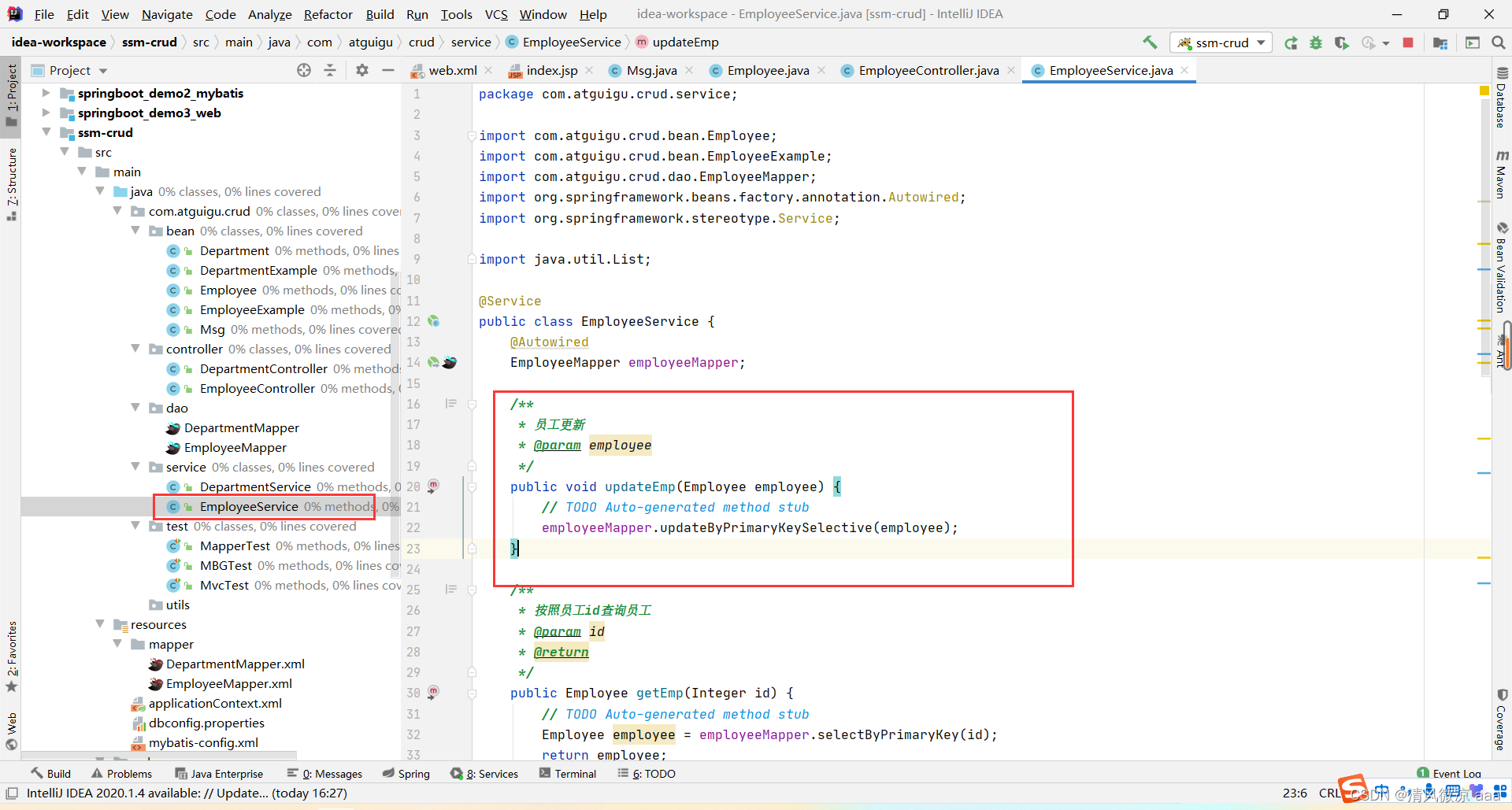Run with coverage shield icon

tap(1341, 43)
